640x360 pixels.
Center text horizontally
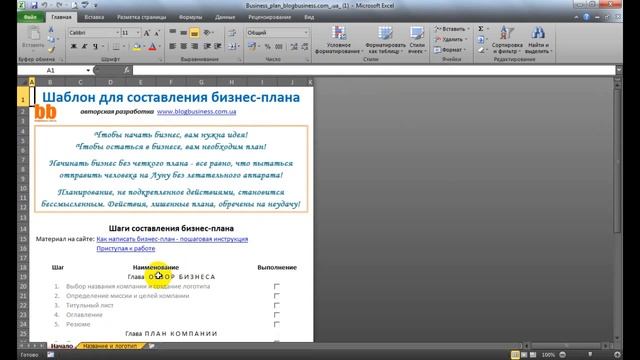click(184, 47)
